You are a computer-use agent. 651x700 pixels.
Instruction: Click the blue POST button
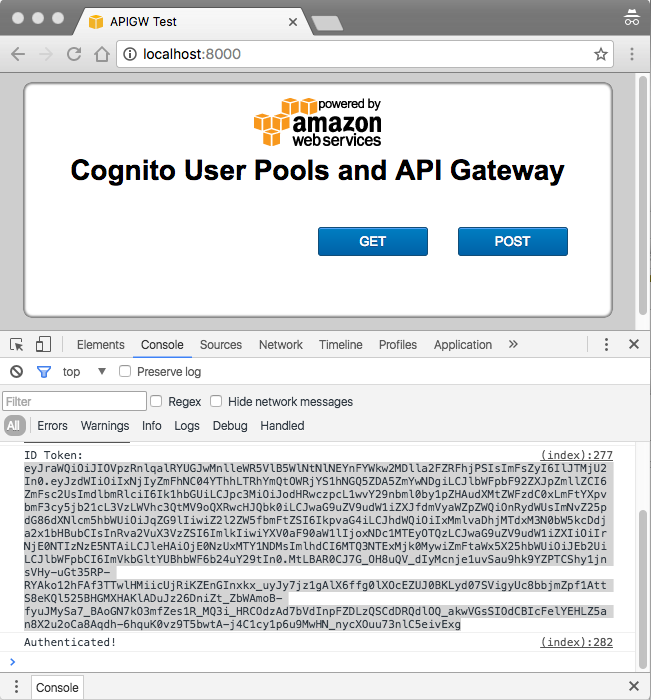point(513,242)
